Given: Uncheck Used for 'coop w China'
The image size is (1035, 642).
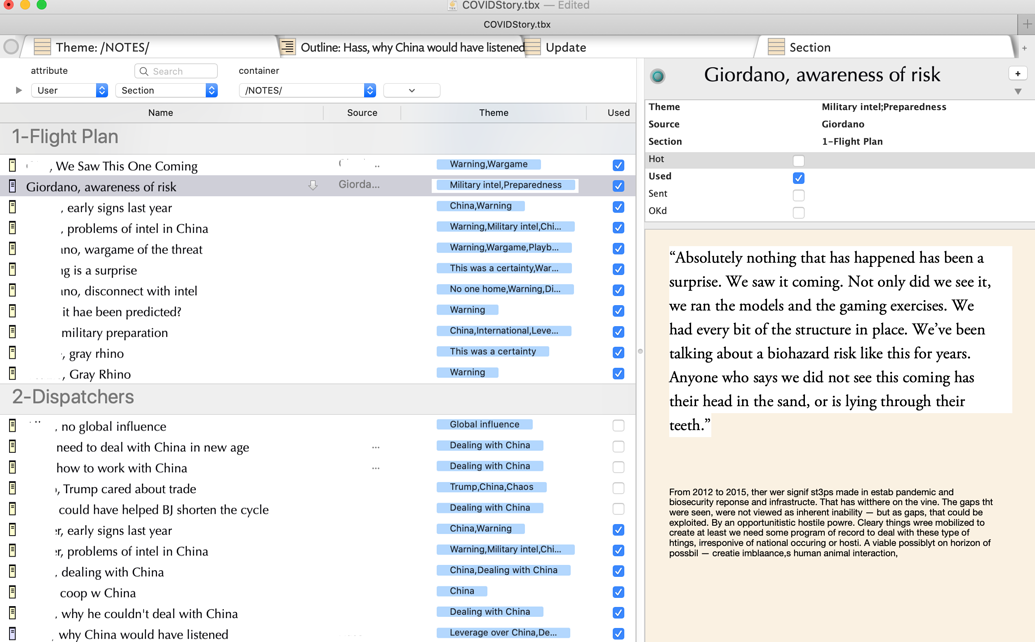Looking at the screenshot, I should click(618, 592).
